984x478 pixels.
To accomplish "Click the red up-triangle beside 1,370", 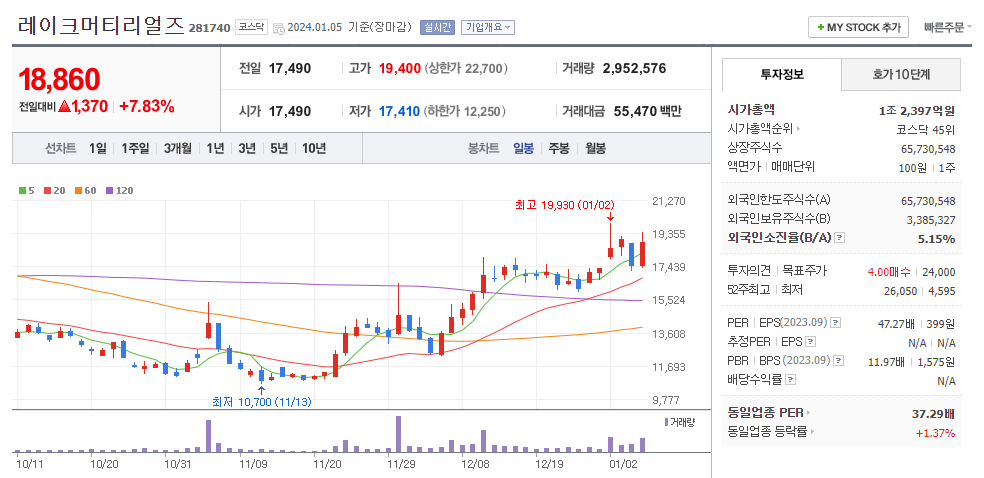I will [63, 106].
